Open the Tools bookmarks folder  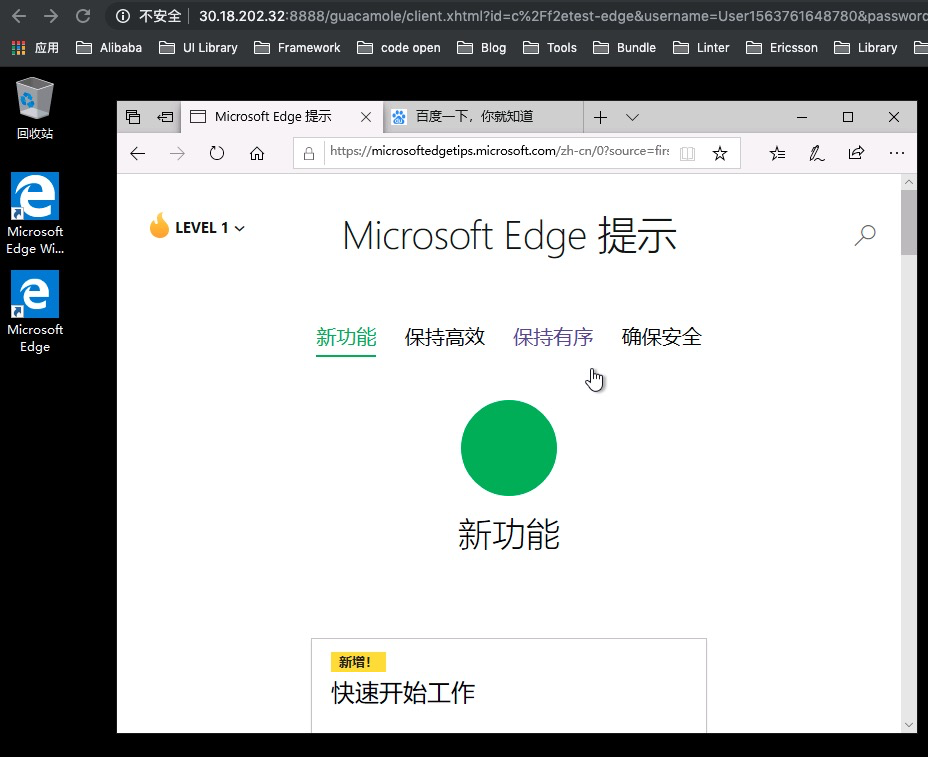(x=550, y=48)
